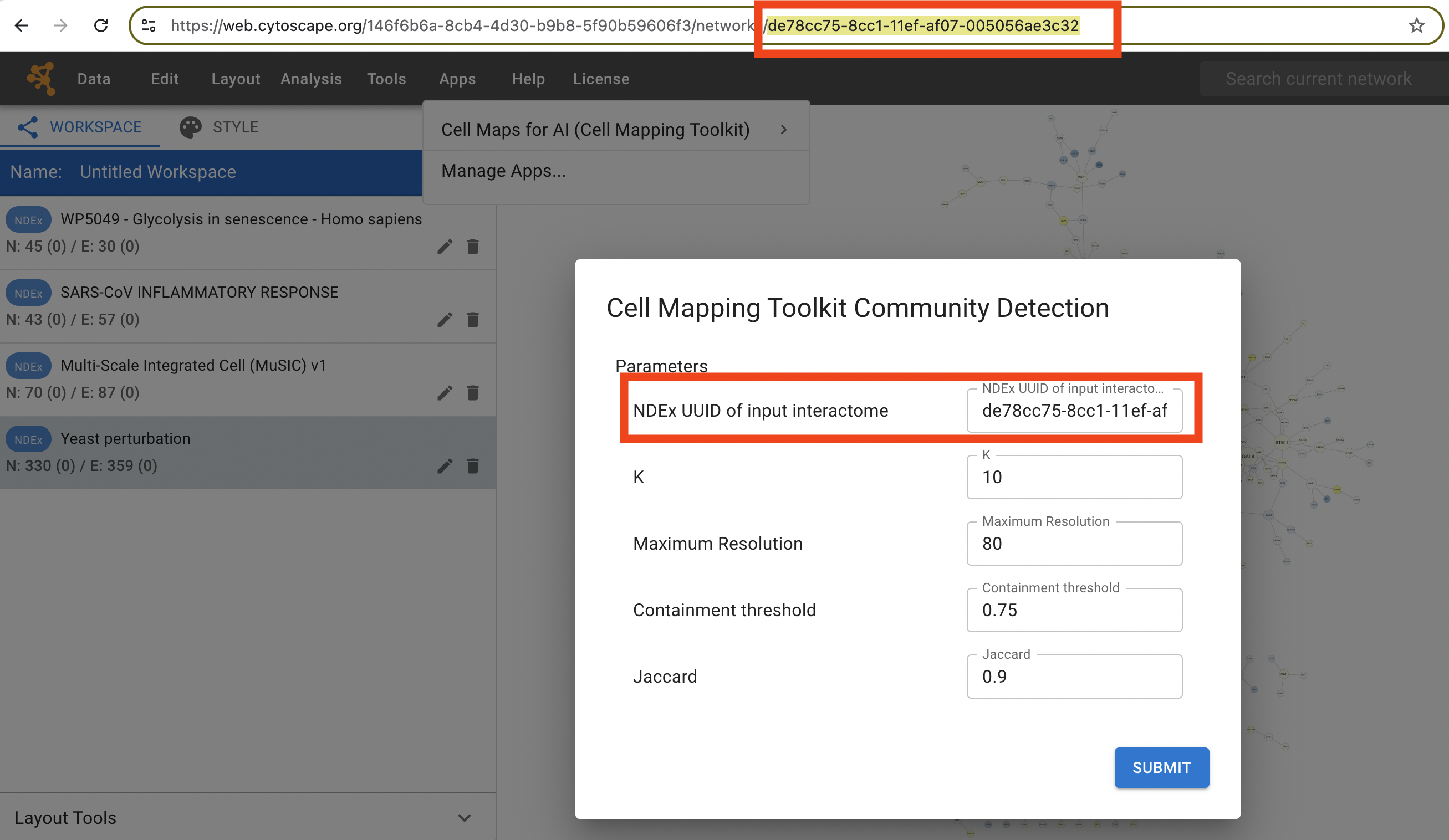This screenshot has width=1449, height=840.
Task: Click NDEx badge on SARS-CoV network
Action: pyautogui.click(x=29, y=293)
